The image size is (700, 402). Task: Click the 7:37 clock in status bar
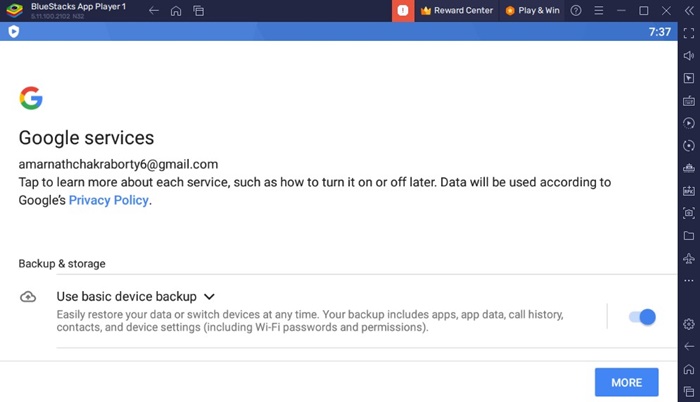pyautogui.click(x=659, y=32)
